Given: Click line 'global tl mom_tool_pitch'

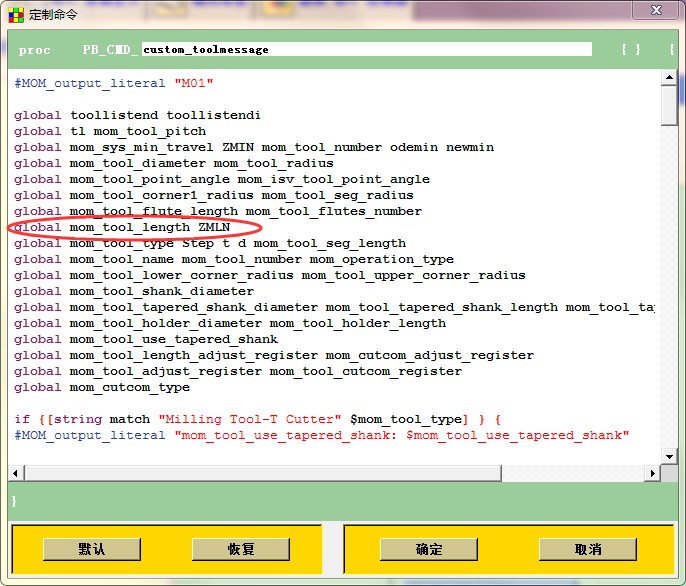Looking at the screenshot, I should pos(110,131).
